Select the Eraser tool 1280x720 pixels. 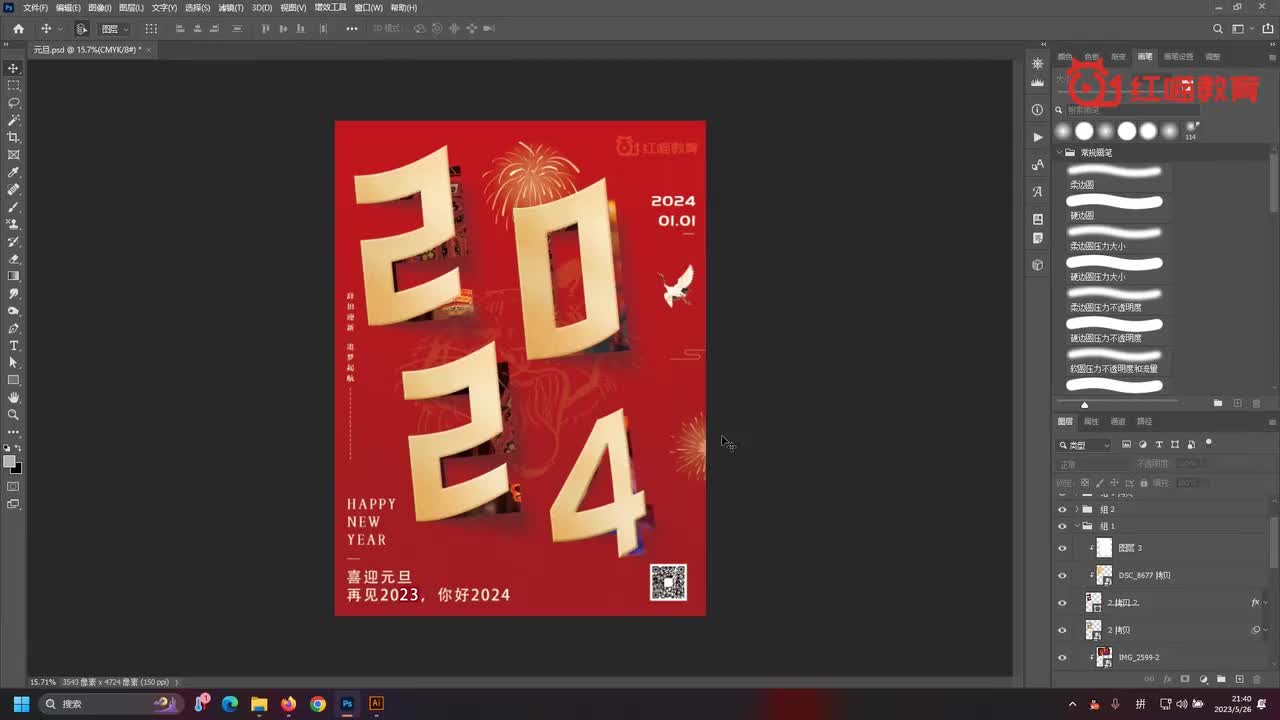[14, 259]
